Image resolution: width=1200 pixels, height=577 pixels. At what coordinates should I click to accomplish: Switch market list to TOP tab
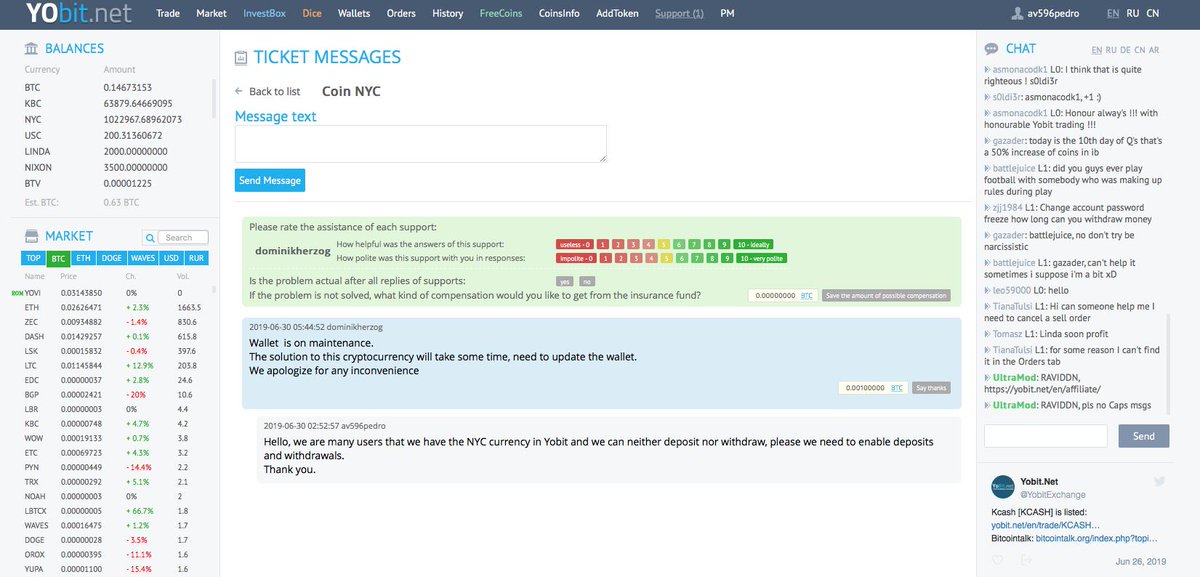coord(34,258)
